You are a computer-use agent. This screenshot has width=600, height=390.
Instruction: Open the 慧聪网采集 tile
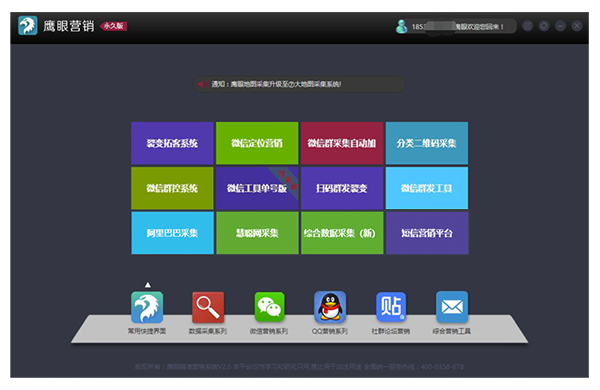pos(257,233)
